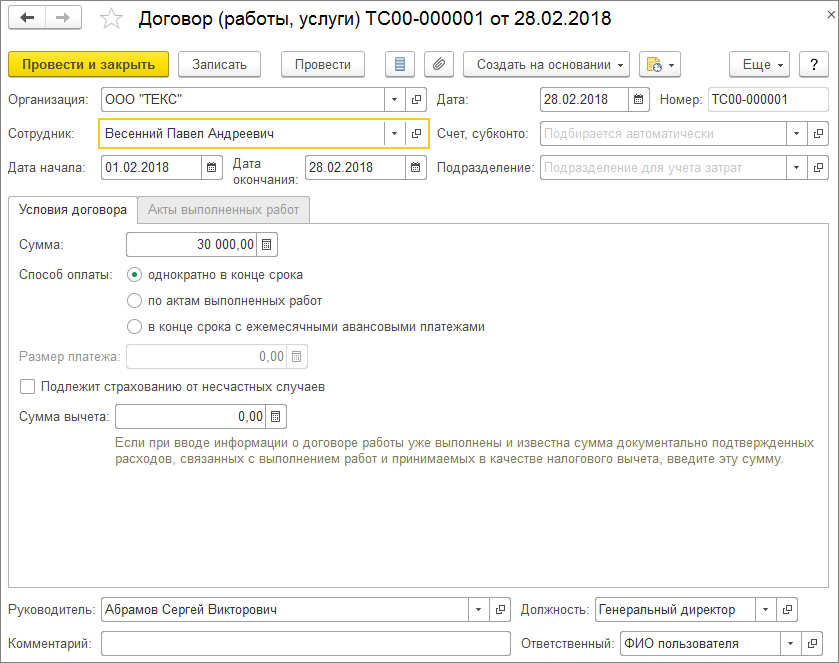
Task: Switch to 'Акты выполненных работ' tab
Action: coord(224,210)
